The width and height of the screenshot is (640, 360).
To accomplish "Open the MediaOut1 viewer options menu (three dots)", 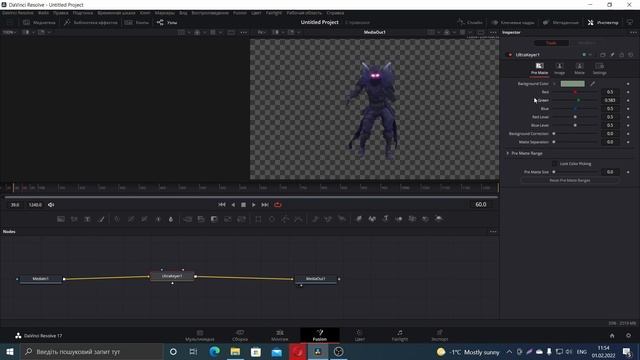I will [x=493, y=32].
